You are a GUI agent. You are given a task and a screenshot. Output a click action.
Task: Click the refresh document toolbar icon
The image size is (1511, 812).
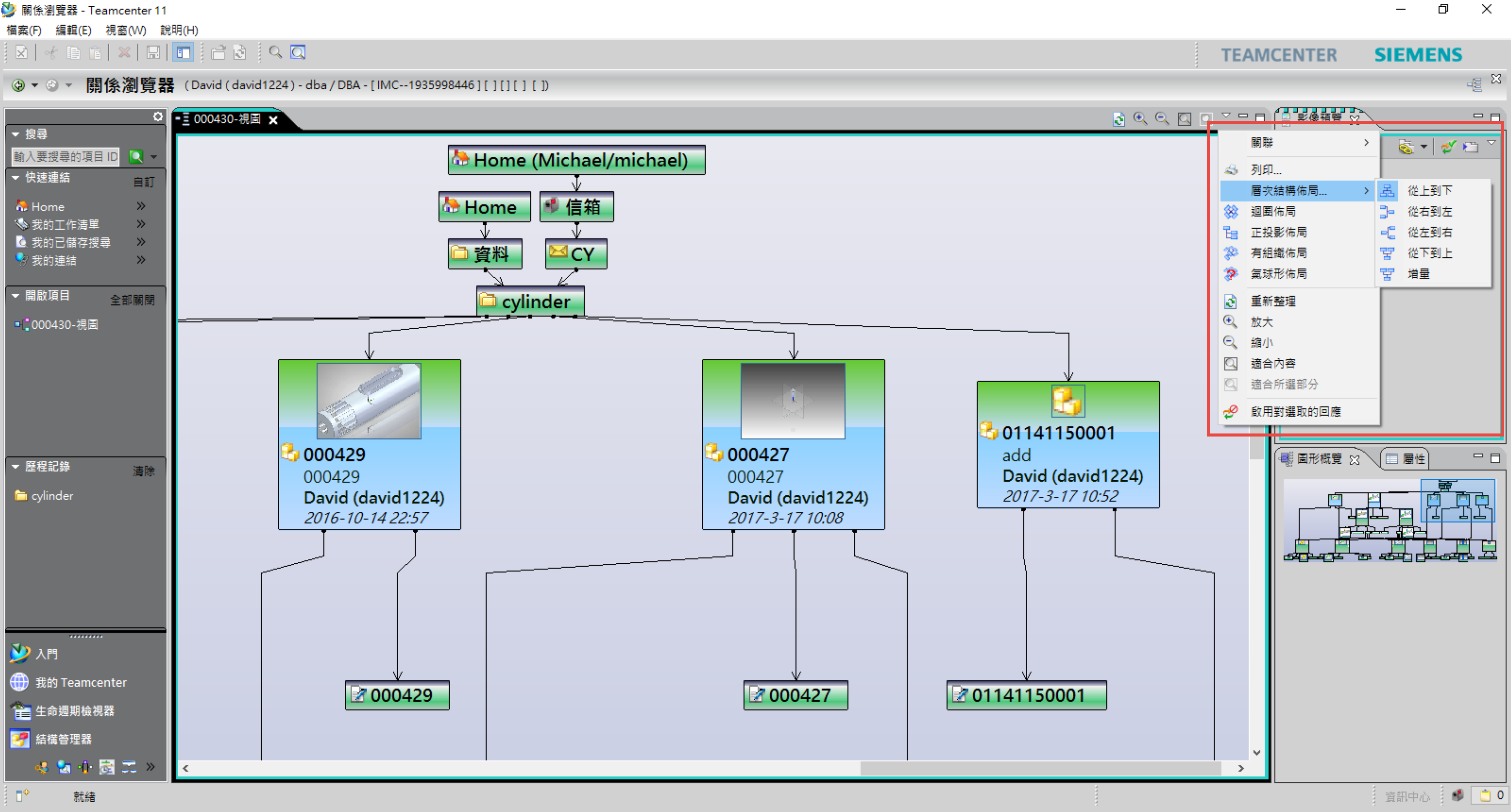click(x=240, y=53)
